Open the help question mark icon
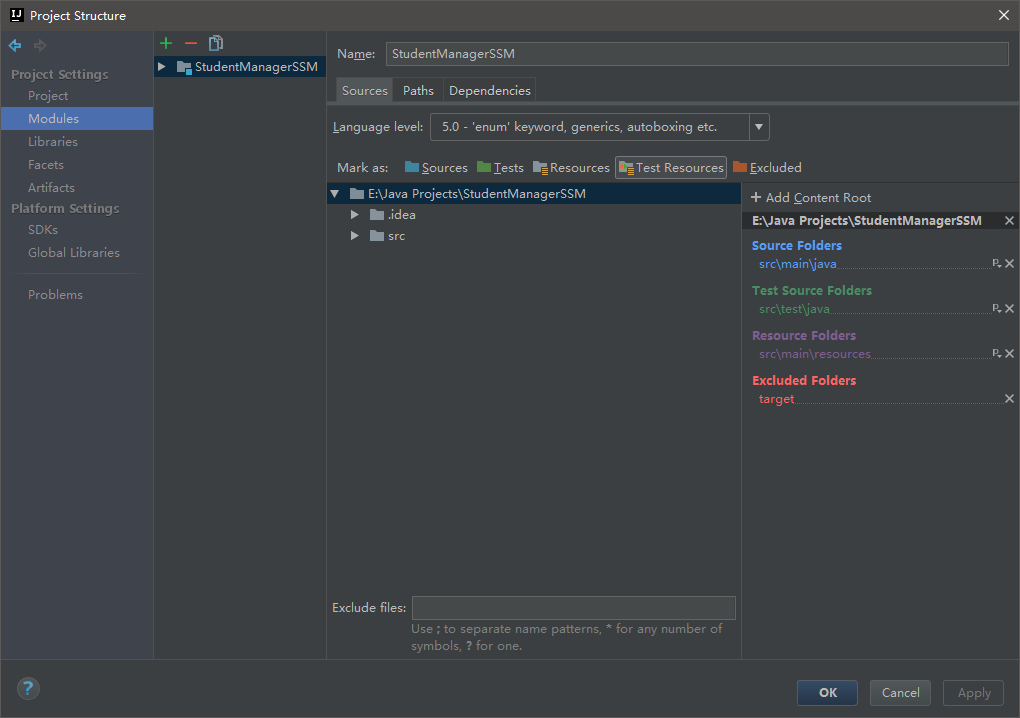 28,688
